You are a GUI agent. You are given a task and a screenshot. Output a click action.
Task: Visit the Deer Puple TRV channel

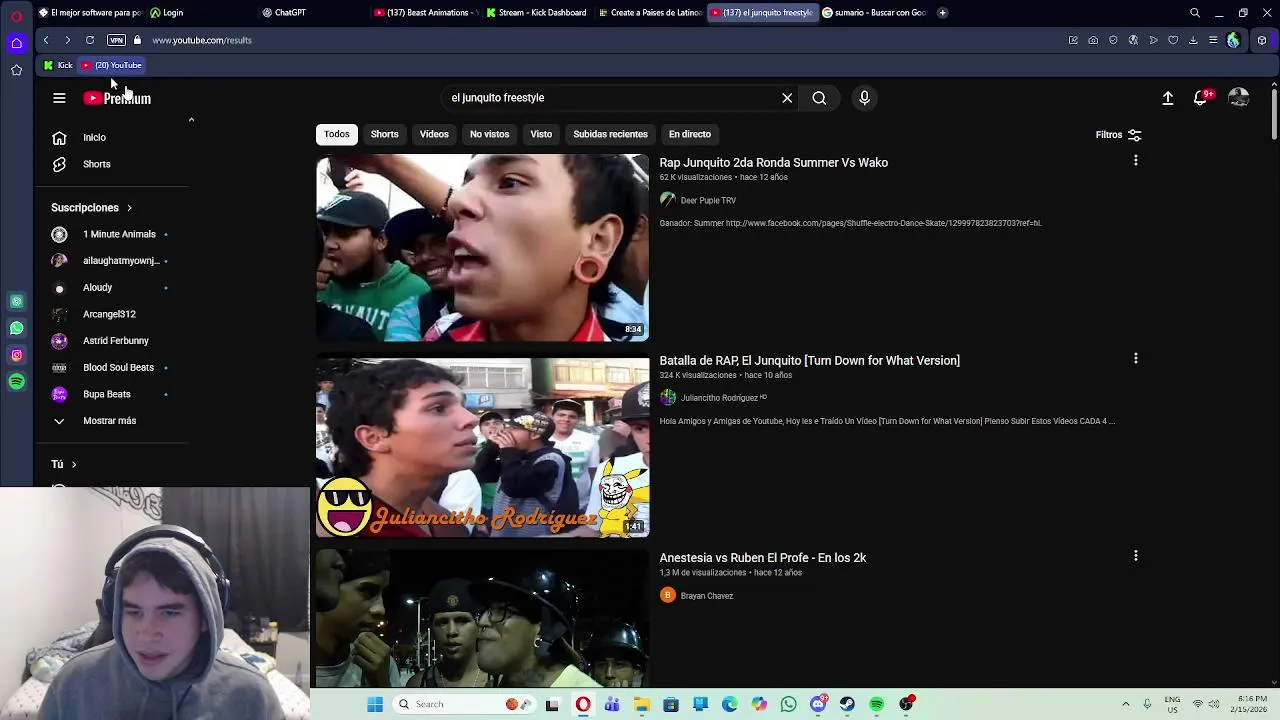708,200
